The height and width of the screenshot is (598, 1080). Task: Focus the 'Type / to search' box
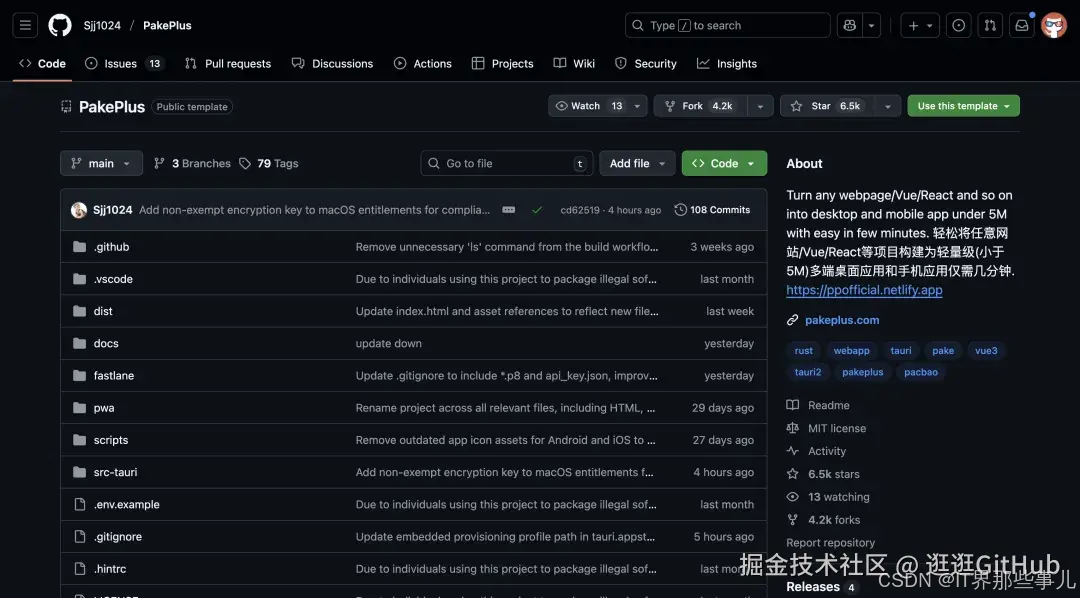click(727, 25)
